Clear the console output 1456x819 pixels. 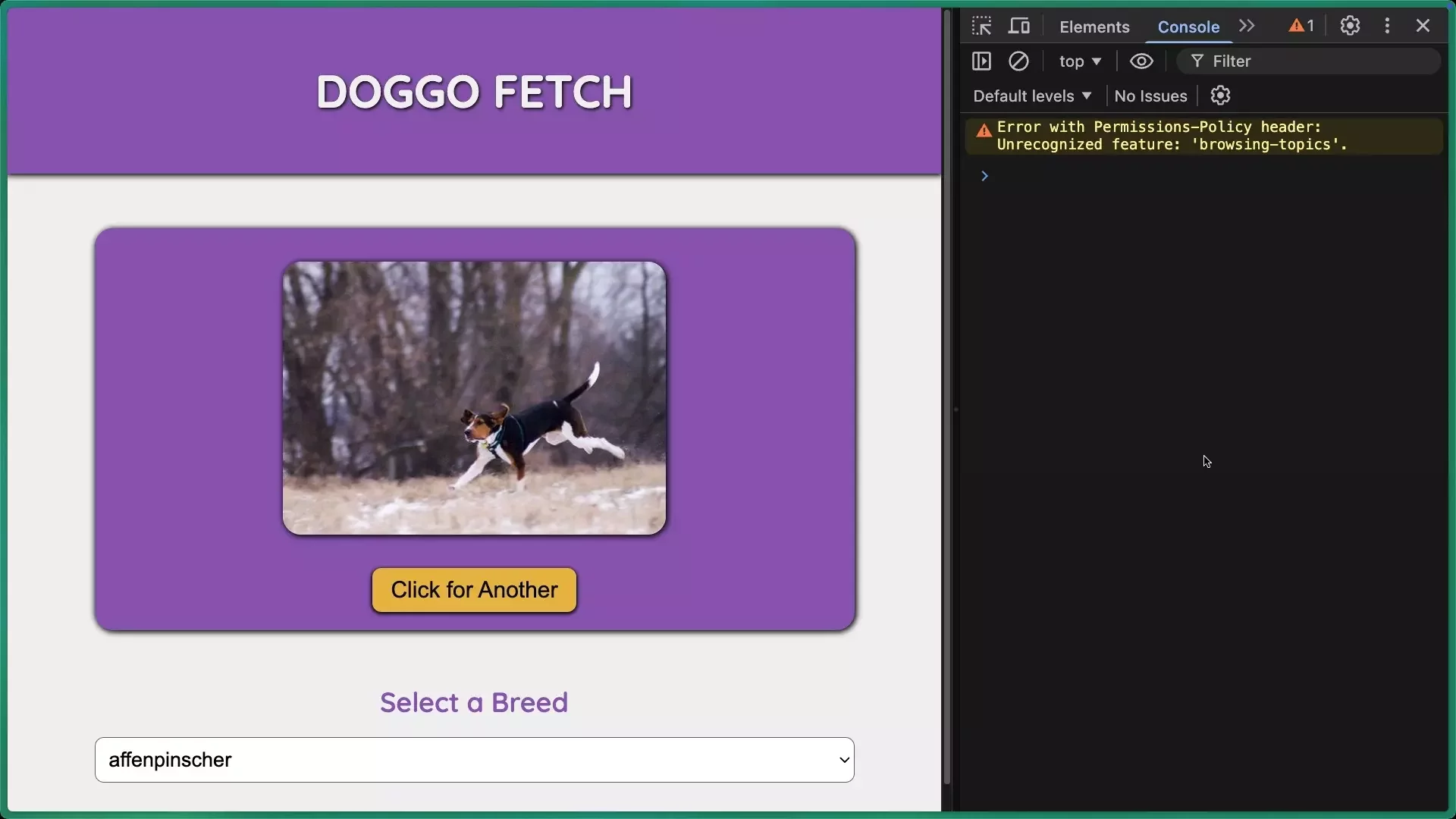click(1018, 61)
